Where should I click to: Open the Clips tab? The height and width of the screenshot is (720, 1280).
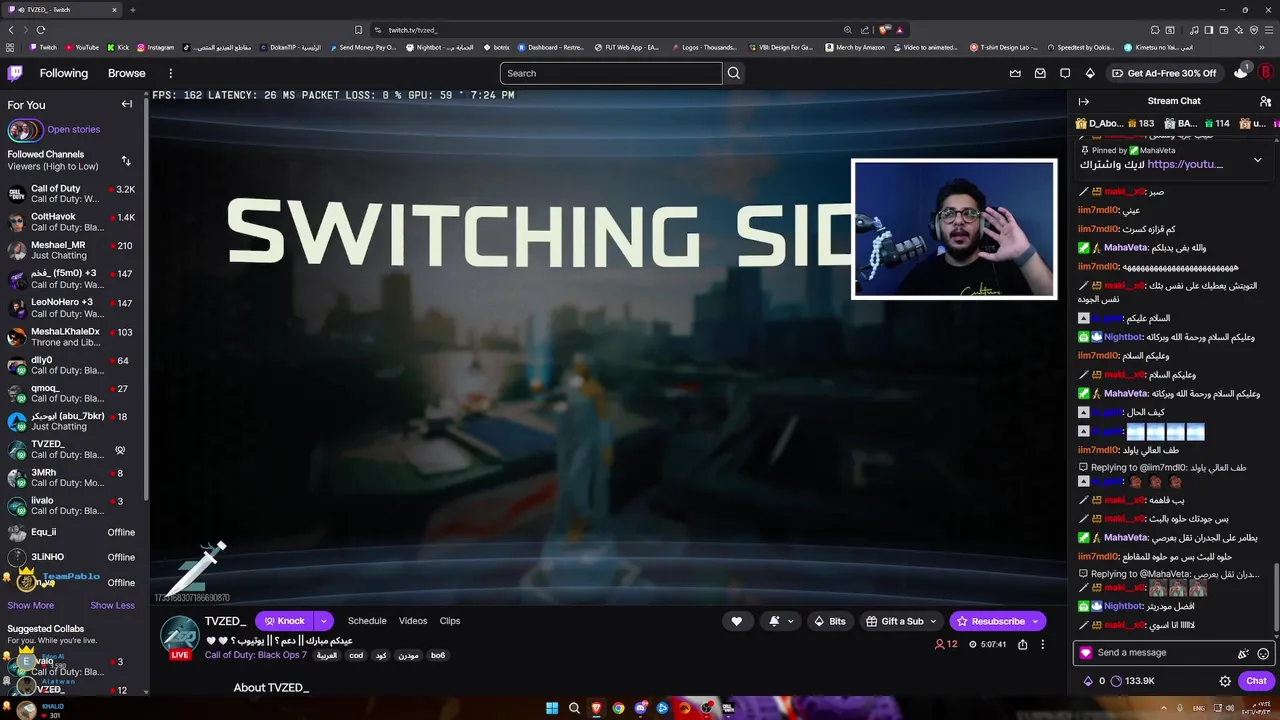coord(450,621)
